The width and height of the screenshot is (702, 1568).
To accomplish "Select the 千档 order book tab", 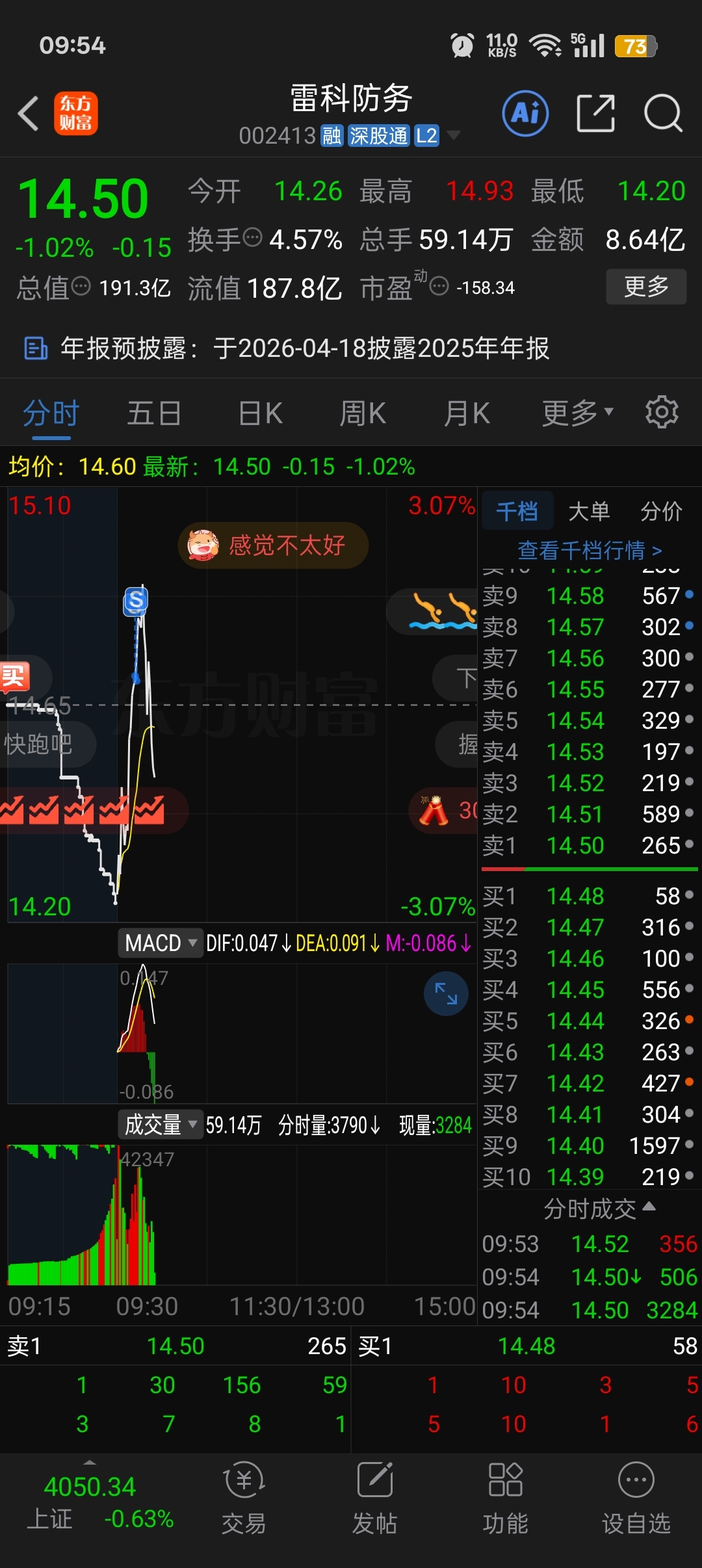I will [517, 511].
